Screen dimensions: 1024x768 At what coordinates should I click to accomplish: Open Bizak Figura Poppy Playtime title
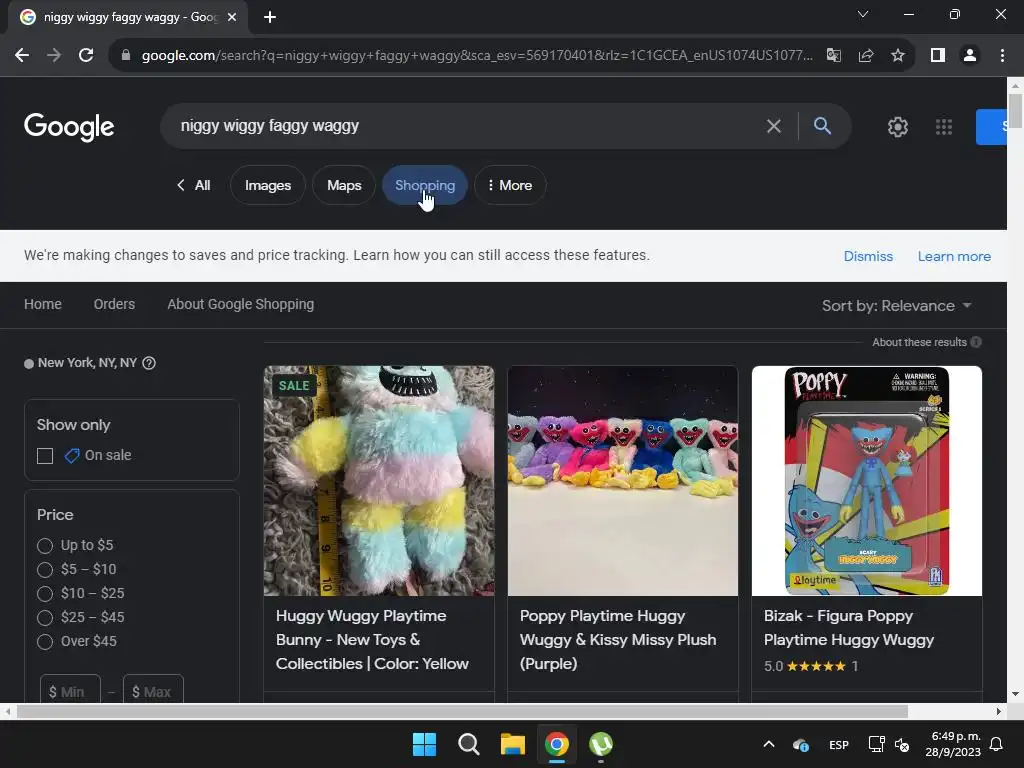pos(849,628)
